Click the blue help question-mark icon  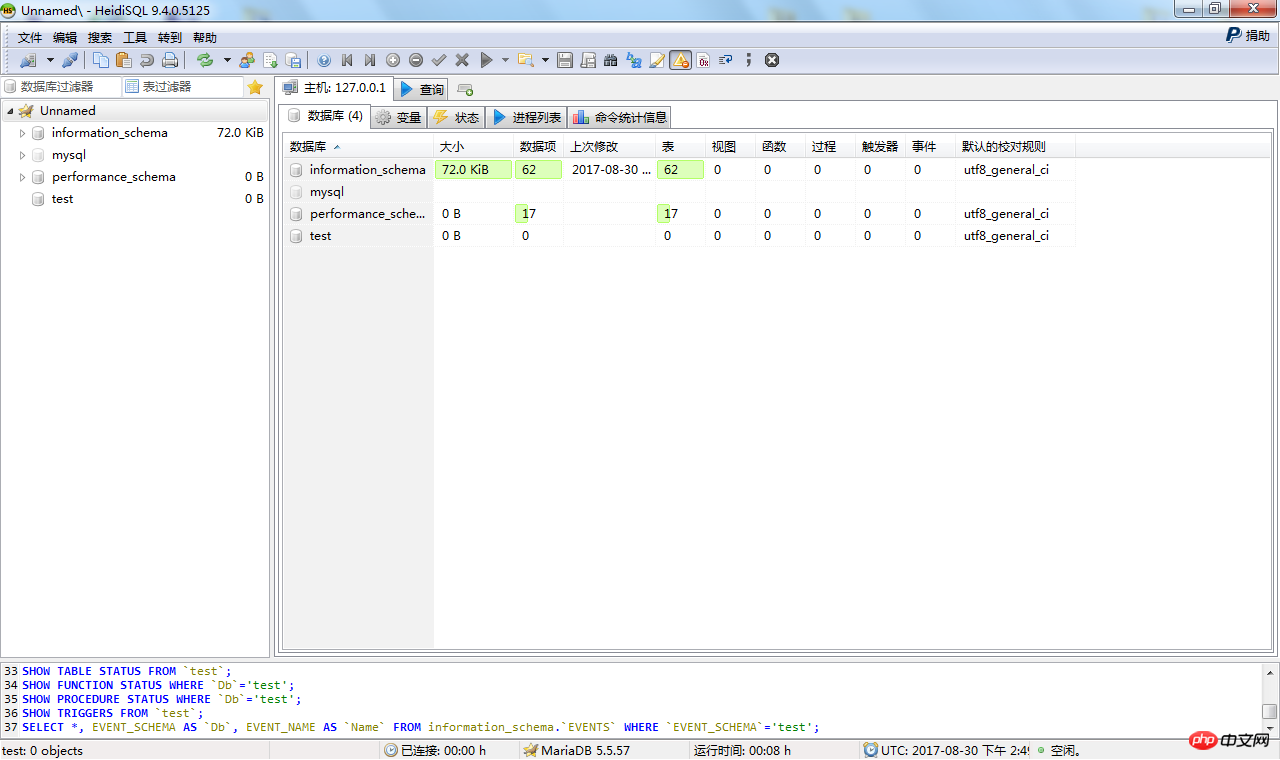click(x=324, y=60)
